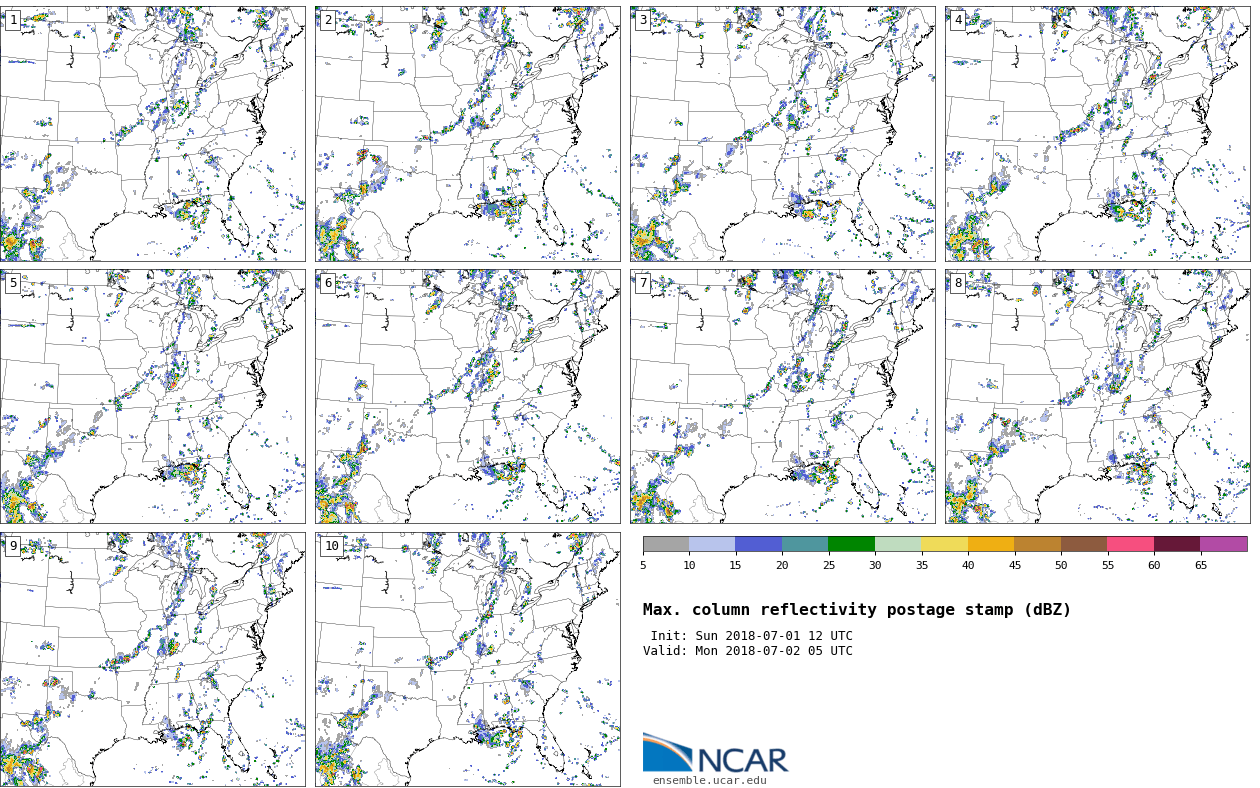
Task: Pick the dark green 25–30 dBZ swatch
Action: pos(851,544)
